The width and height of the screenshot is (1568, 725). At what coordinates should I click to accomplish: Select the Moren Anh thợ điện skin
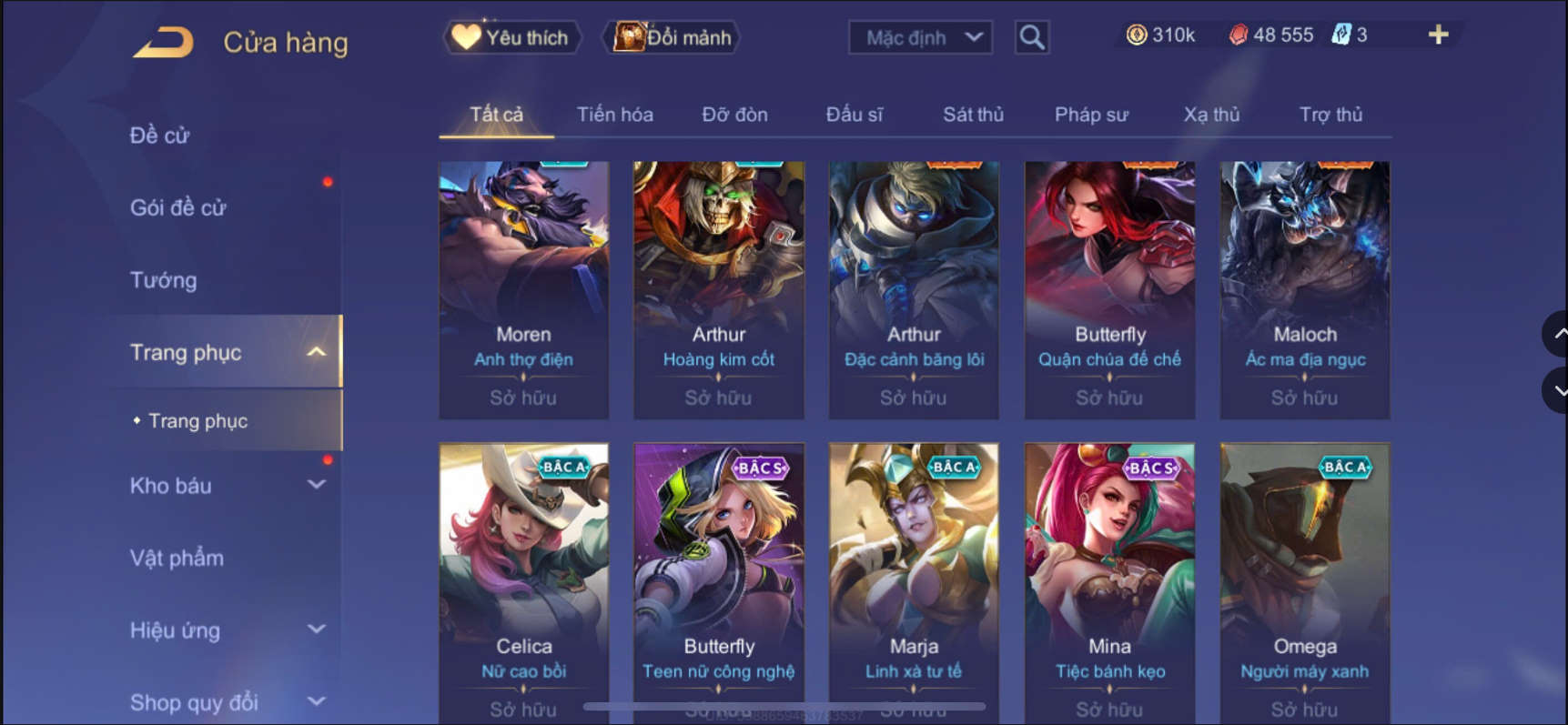coord(523,290)
